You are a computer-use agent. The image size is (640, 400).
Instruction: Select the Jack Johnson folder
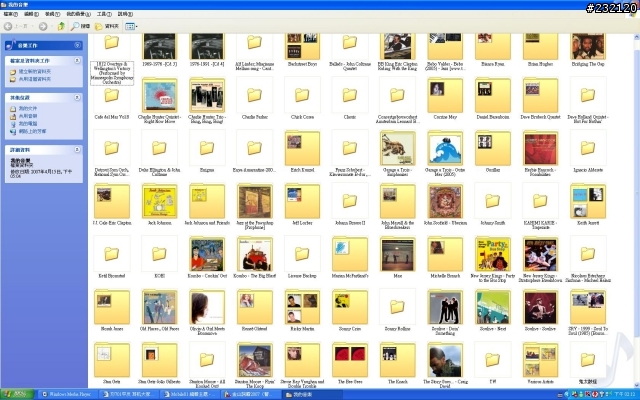[160, 203]
